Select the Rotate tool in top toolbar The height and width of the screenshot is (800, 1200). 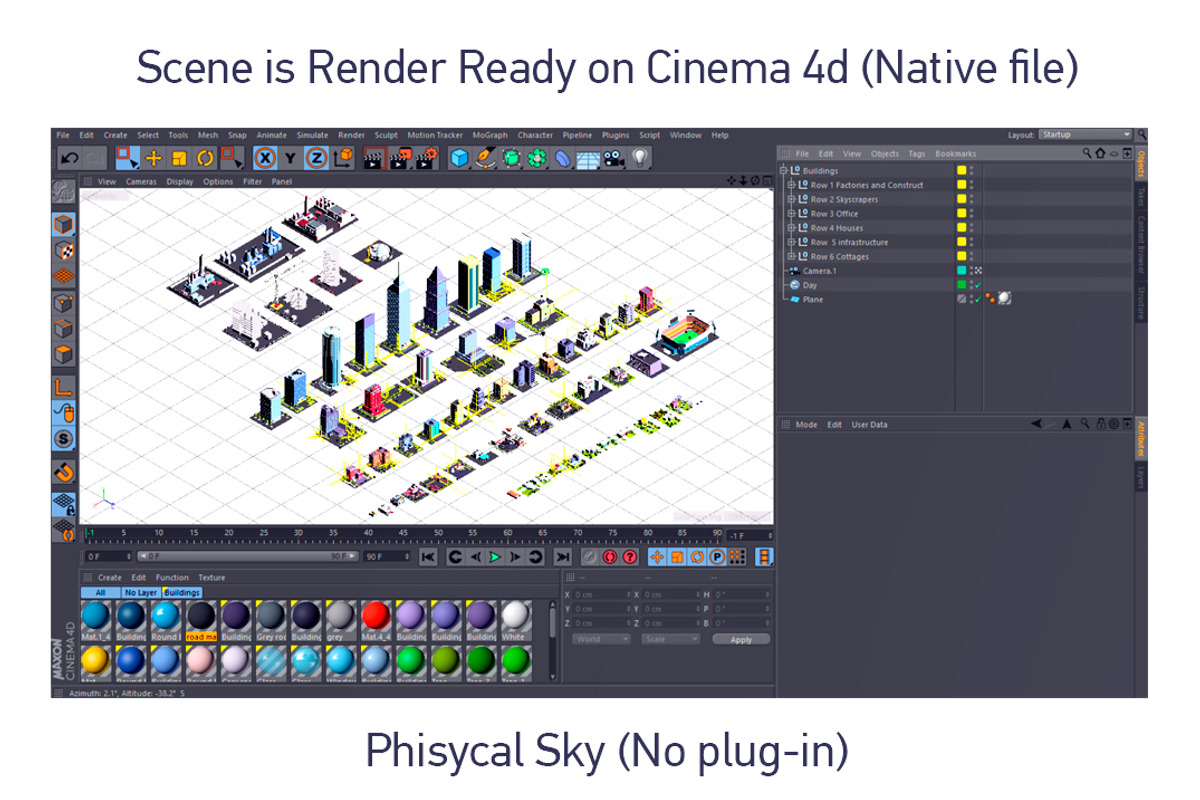[x=205, y=158]
